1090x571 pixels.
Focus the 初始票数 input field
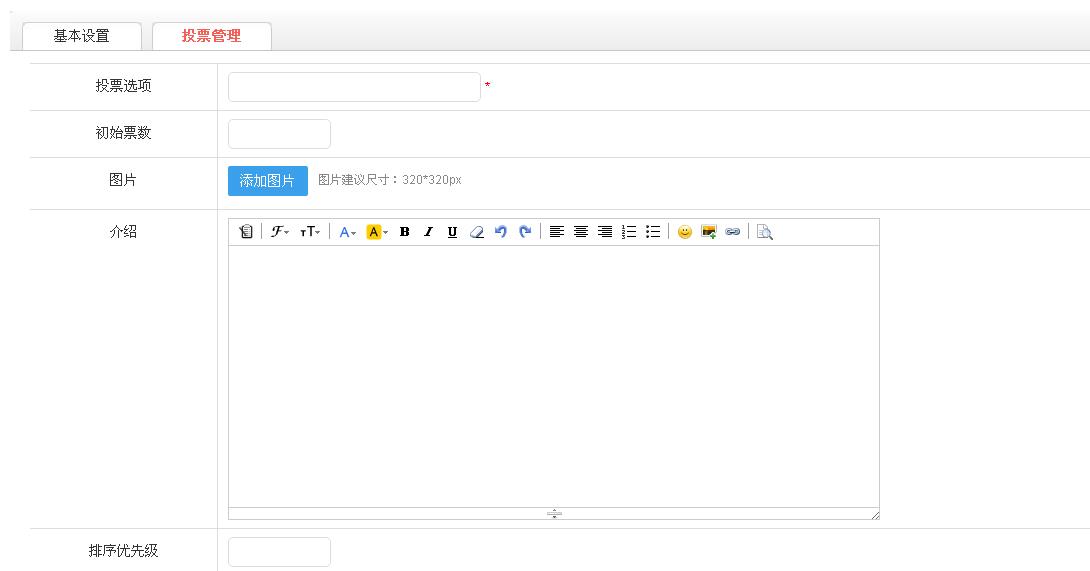click(x=279, y=134)
